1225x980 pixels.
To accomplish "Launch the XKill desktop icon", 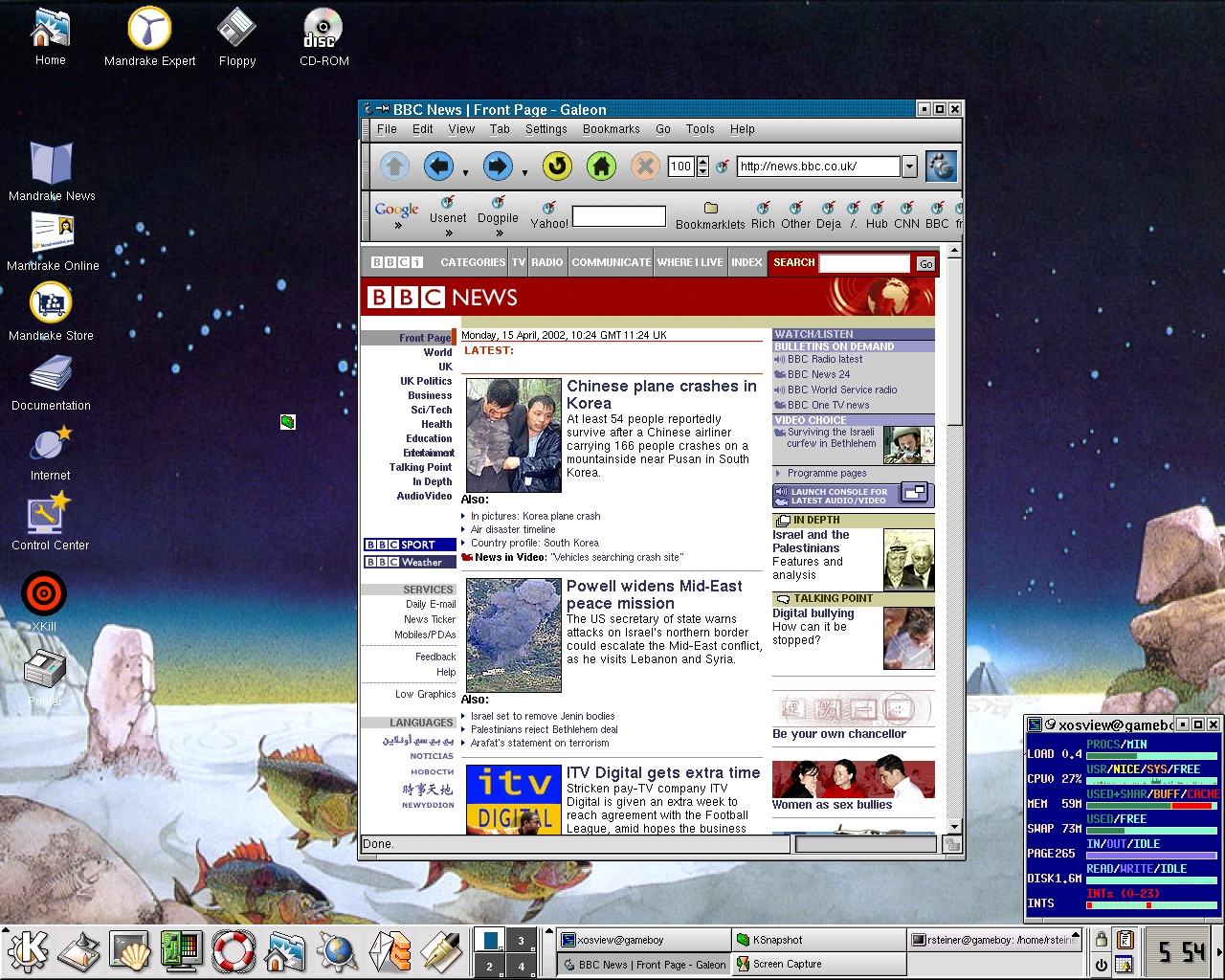I will 43,601.
